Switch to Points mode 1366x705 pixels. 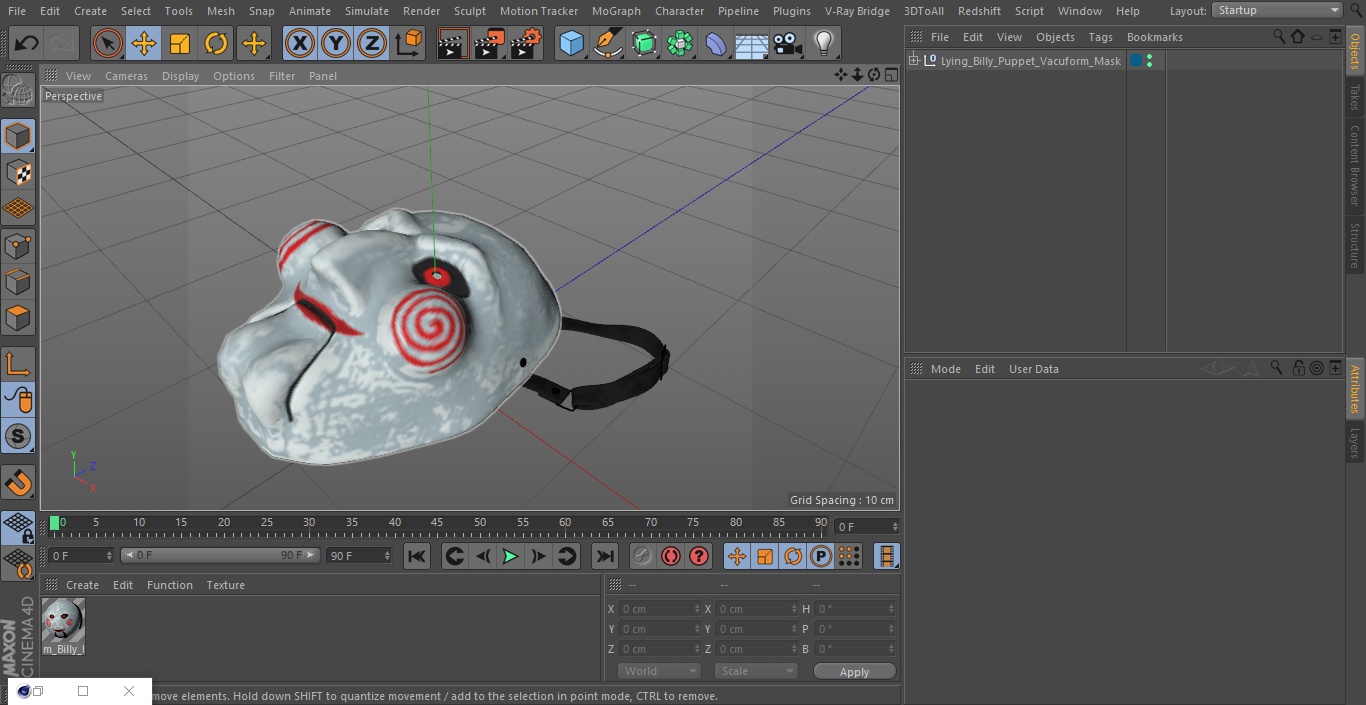[x=18, y=245]
